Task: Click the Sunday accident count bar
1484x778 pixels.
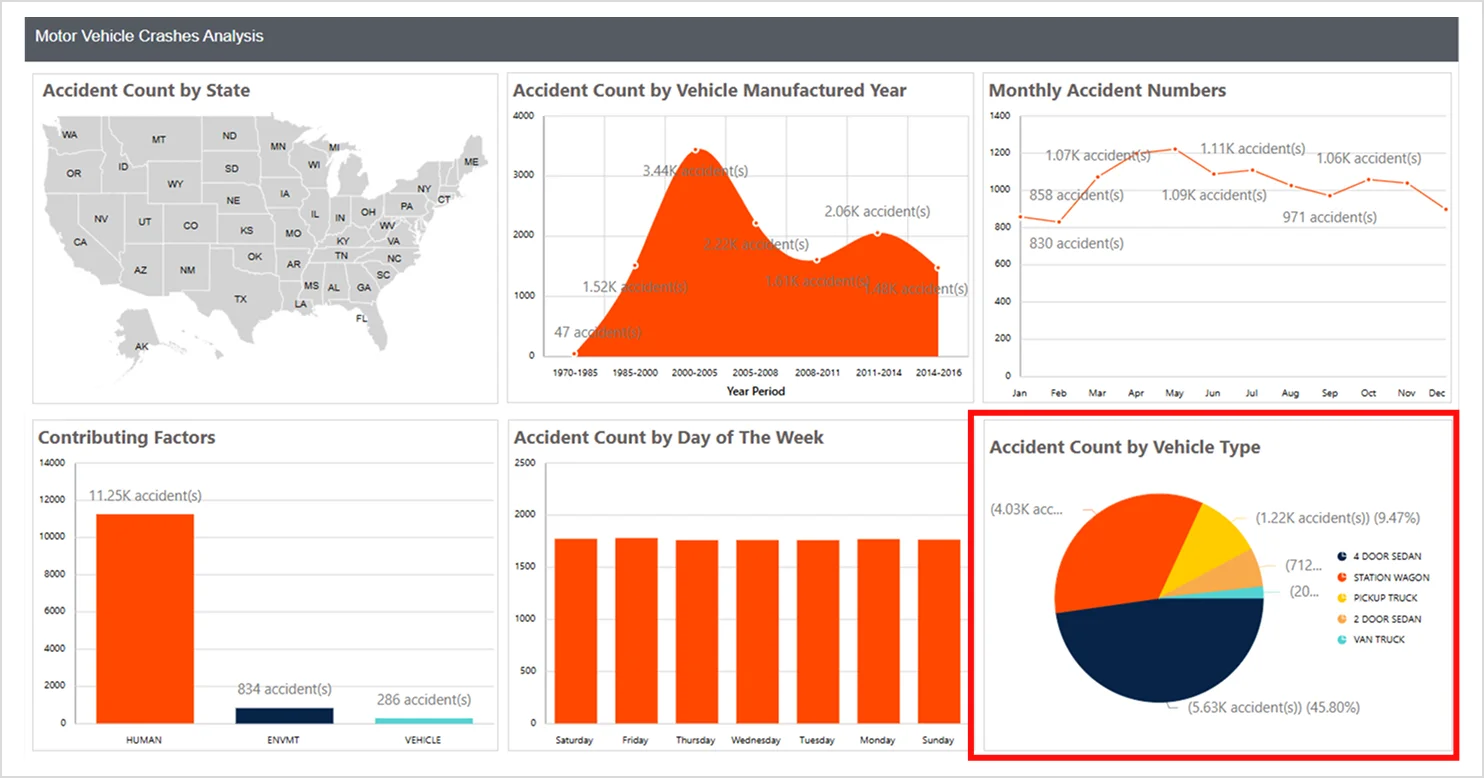Action: [939, 631]
